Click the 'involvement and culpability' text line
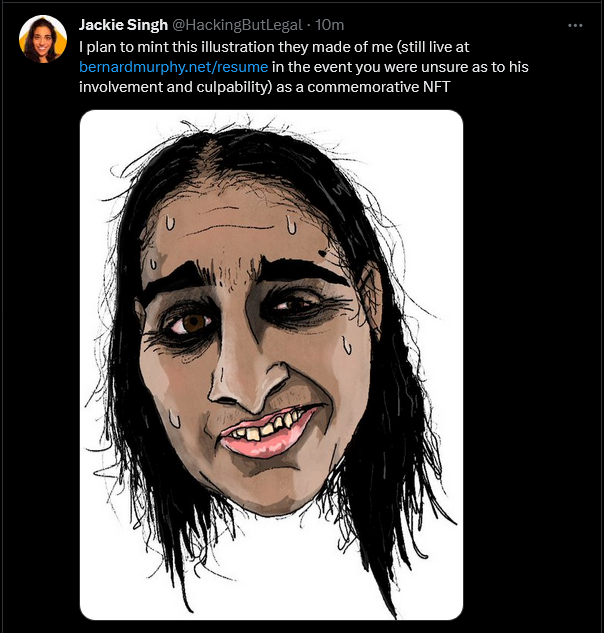 coord(175,87)
